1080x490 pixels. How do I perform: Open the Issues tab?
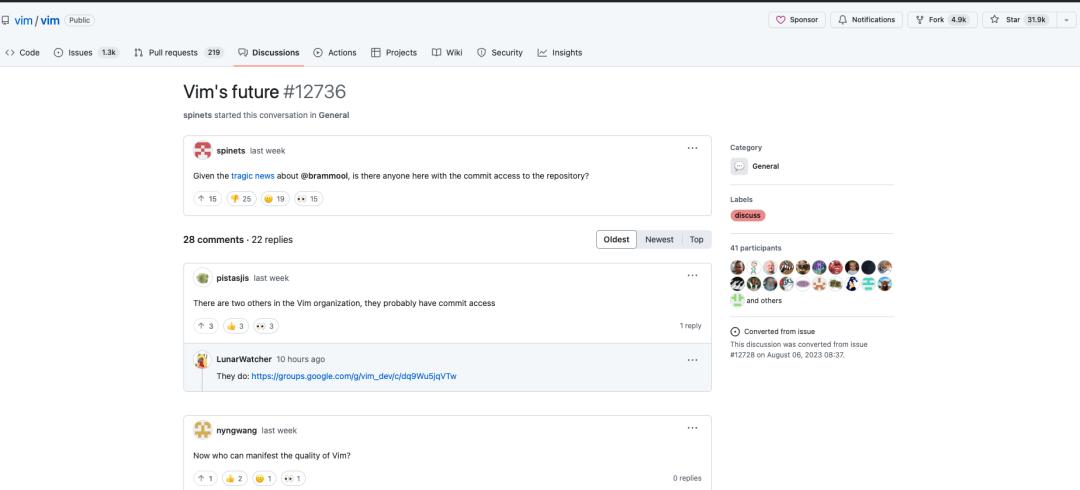(x=86, y=52)
